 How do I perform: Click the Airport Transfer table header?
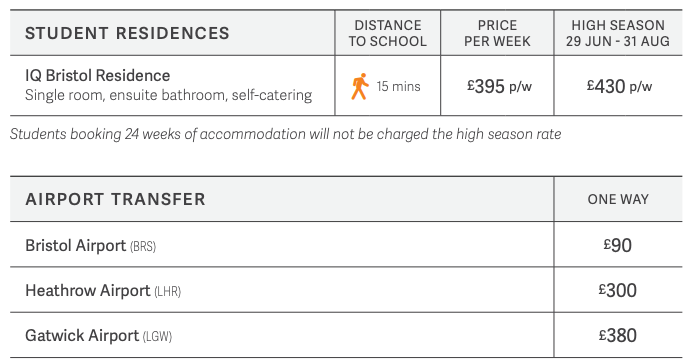115,199
